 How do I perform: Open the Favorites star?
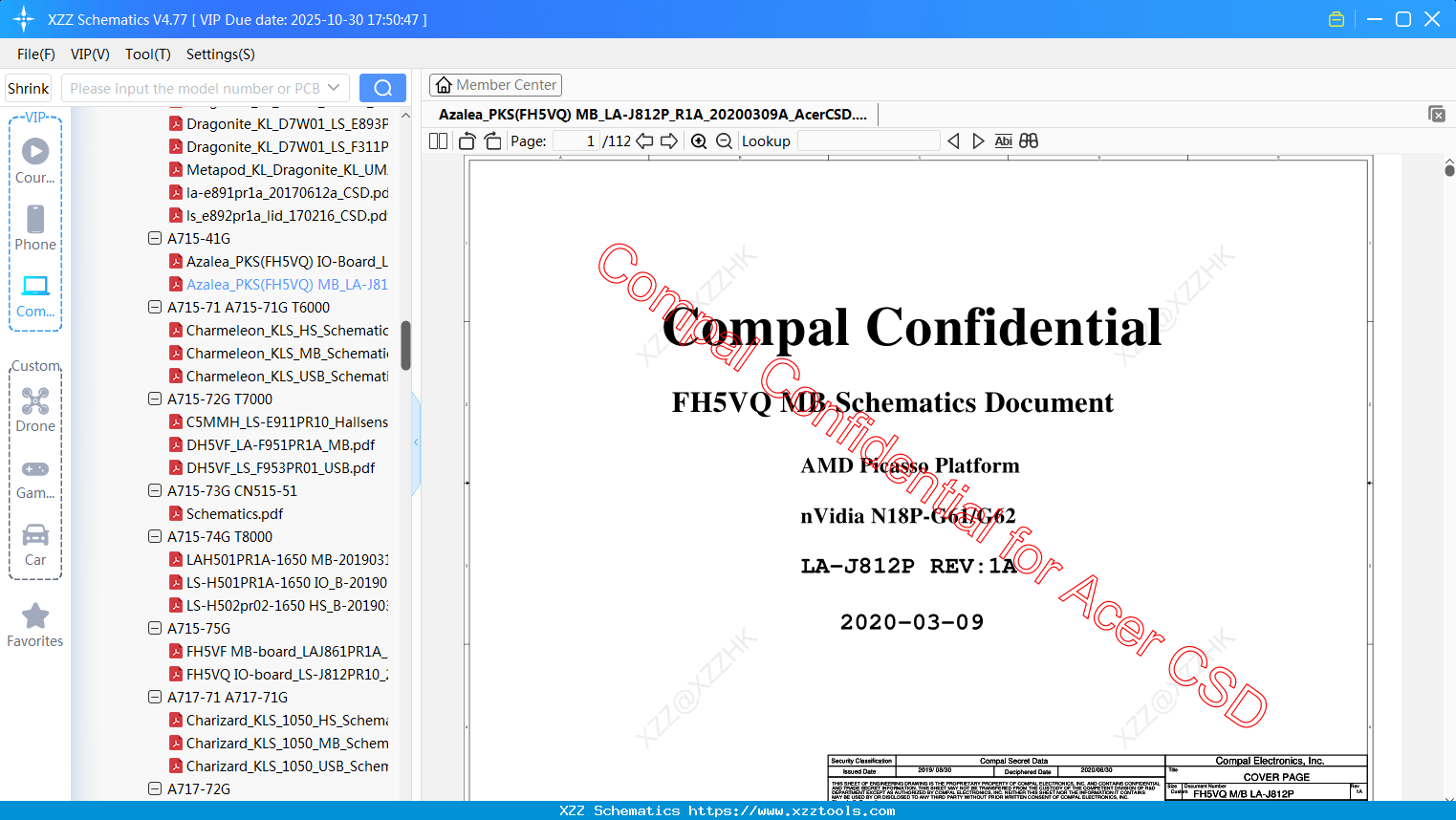pos(35,626)
